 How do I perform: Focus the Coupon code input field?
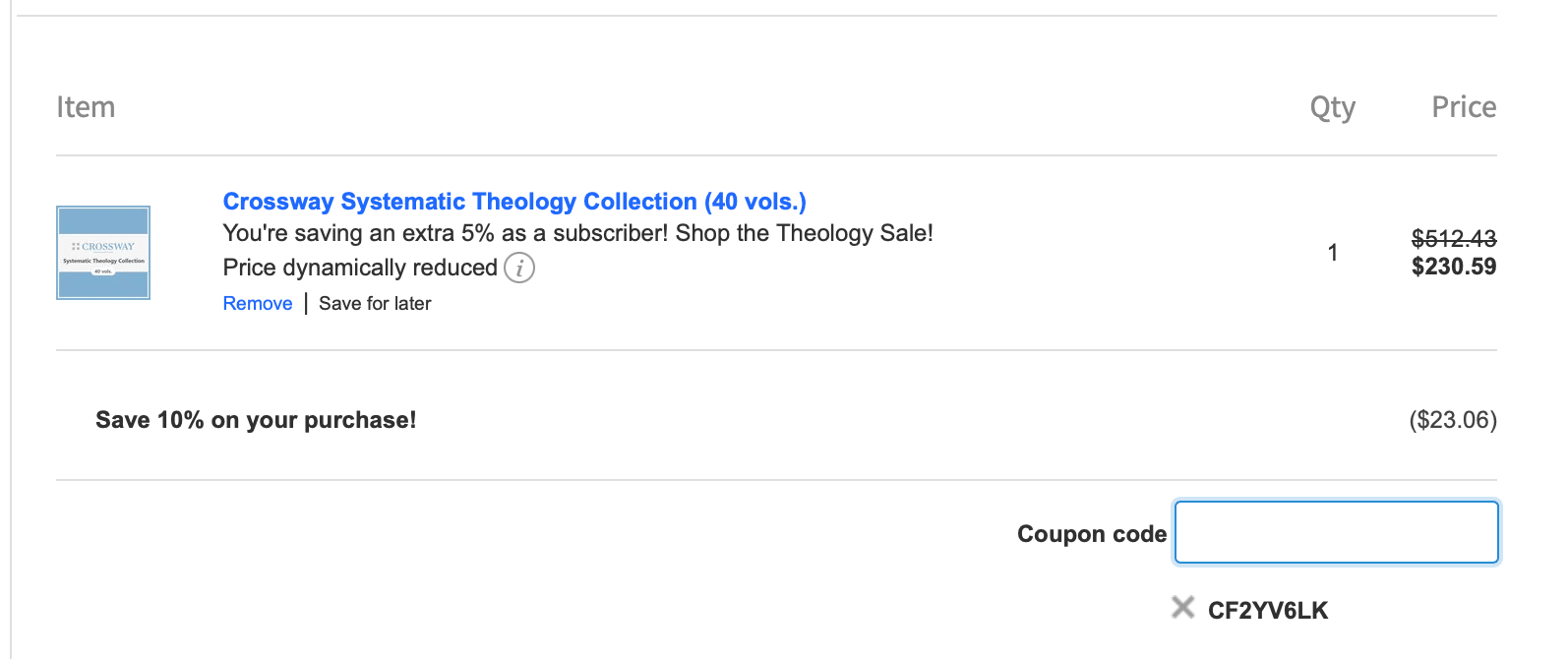[x=1336, y=533]
